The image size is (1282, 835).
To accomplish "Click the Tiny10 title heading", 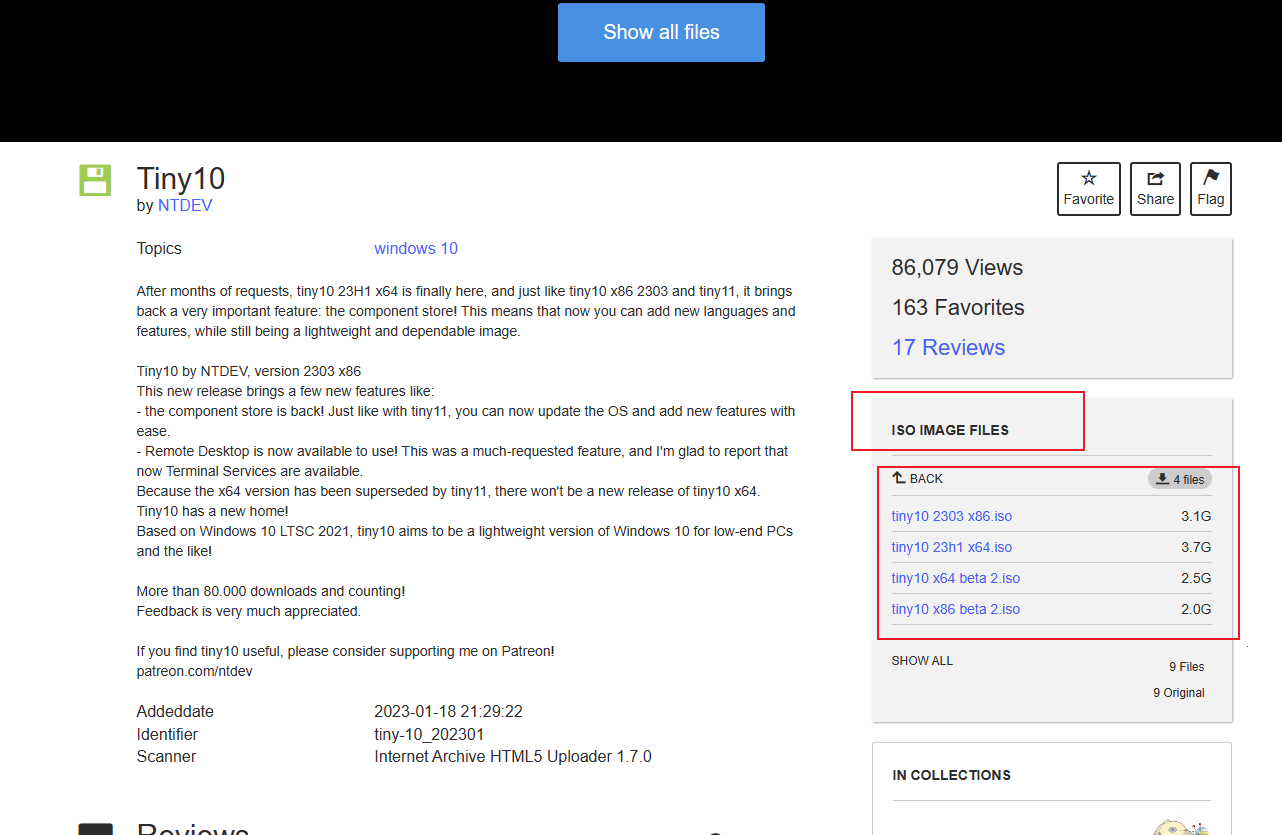I will tap(181, 179).
